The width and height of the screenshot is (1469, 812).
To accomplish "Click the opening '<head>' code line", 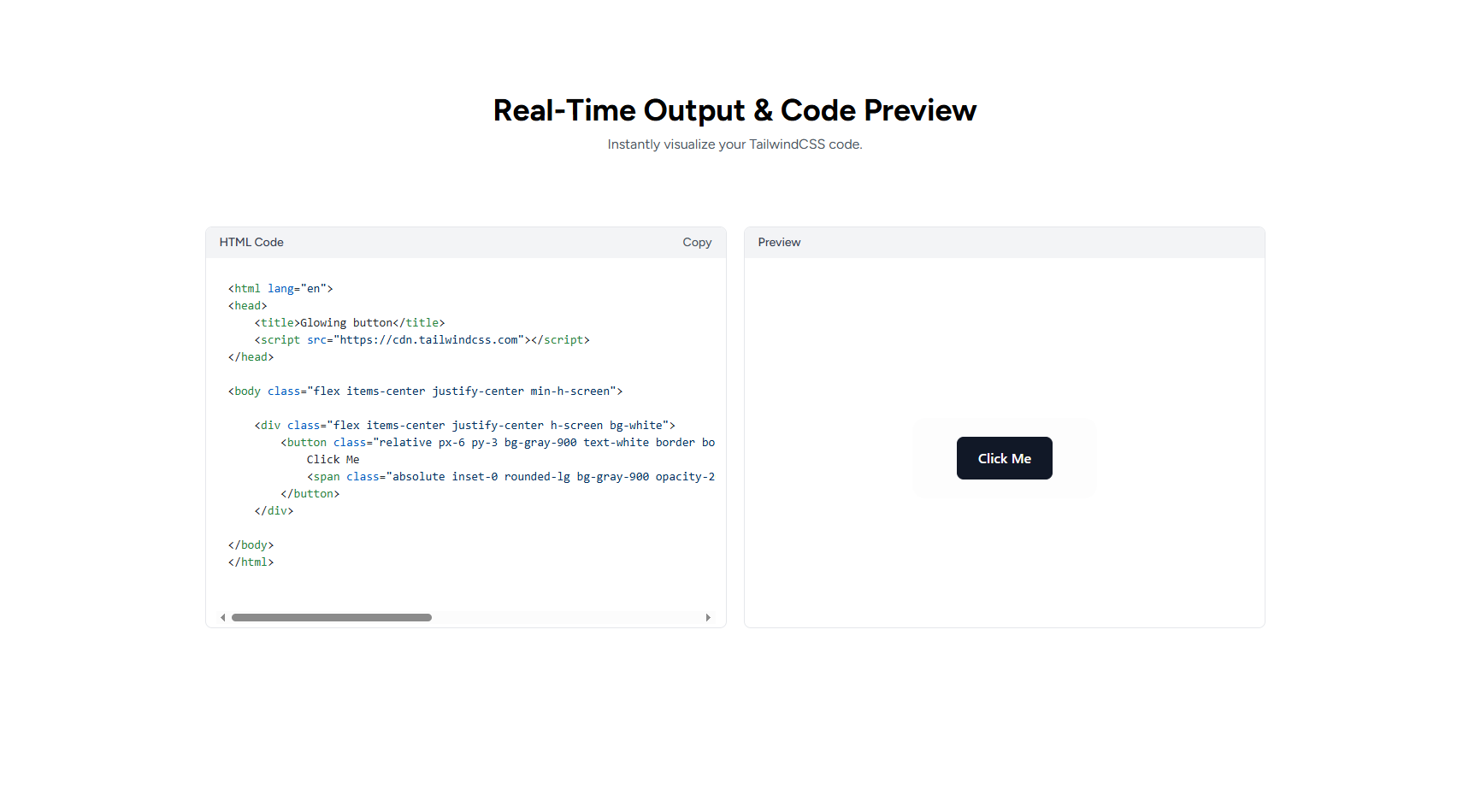I will point(248,306).
